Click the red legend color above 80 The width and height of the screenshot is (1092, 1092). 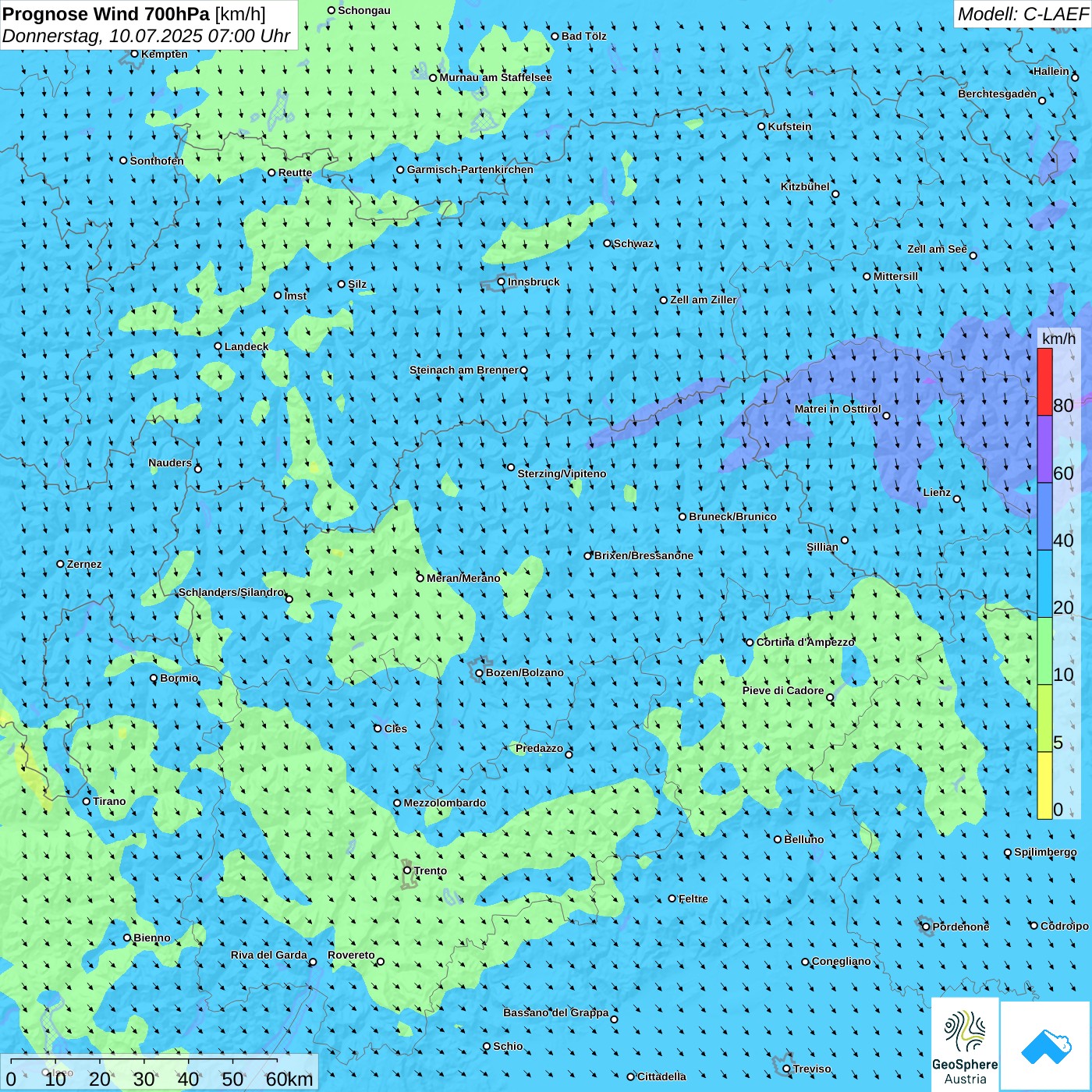click(x=1044, y=381)
